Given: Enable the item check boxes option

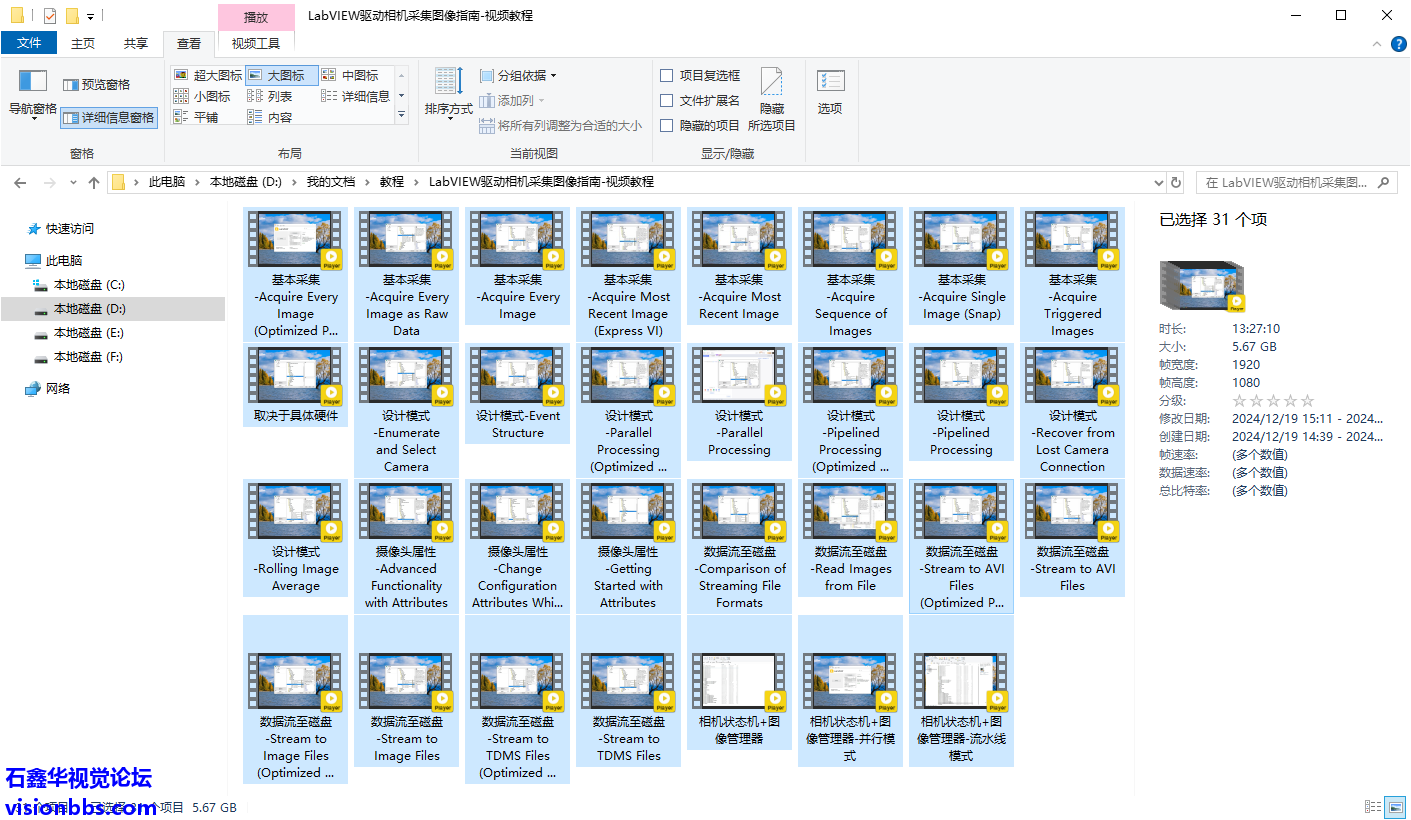Looking at the screenshot, I should pos(667,75).
